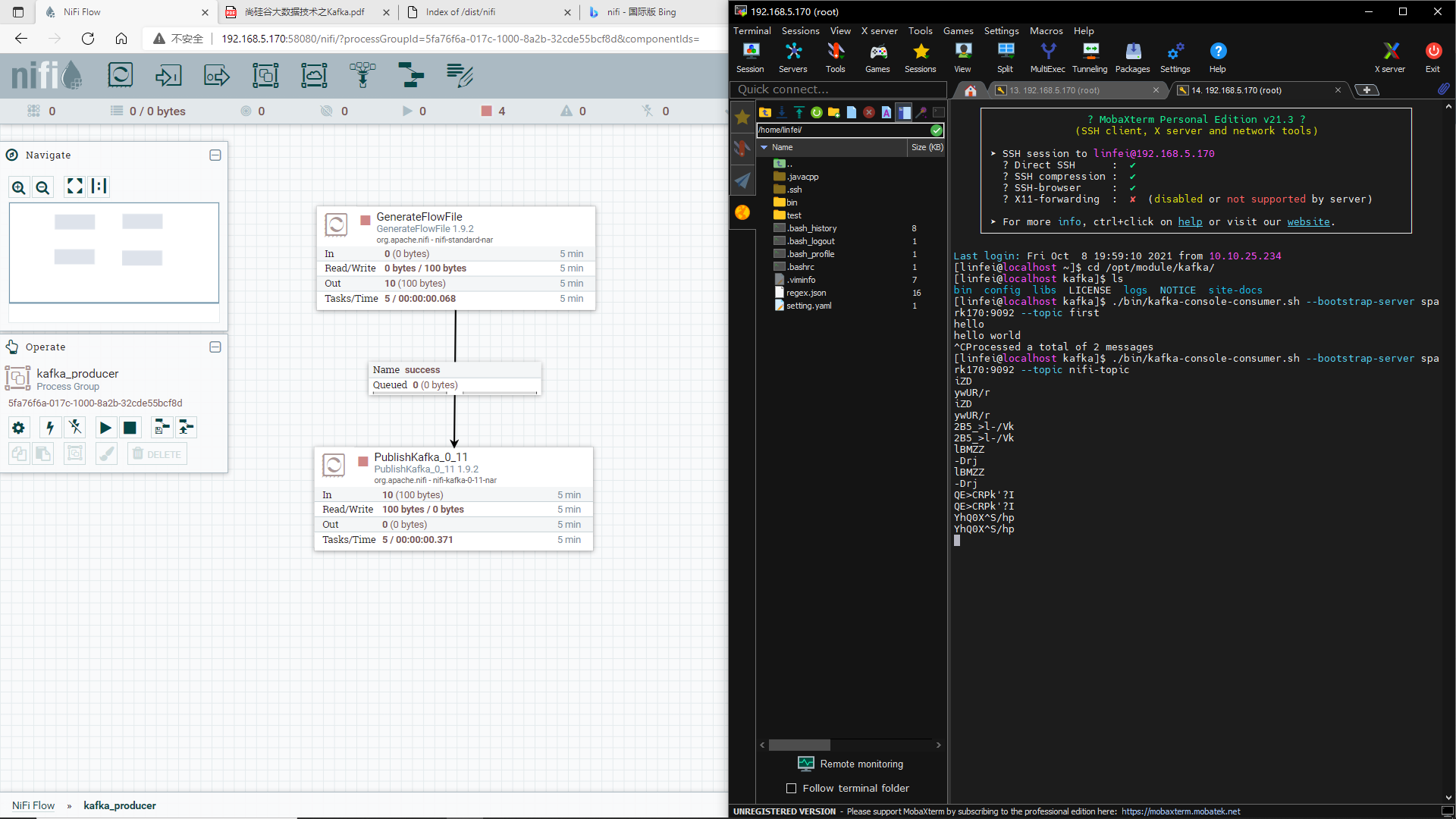Viewport: 1456px width, 819px height.
Task: Click the Upload template icon in Operate
Action: click(187, 428)
